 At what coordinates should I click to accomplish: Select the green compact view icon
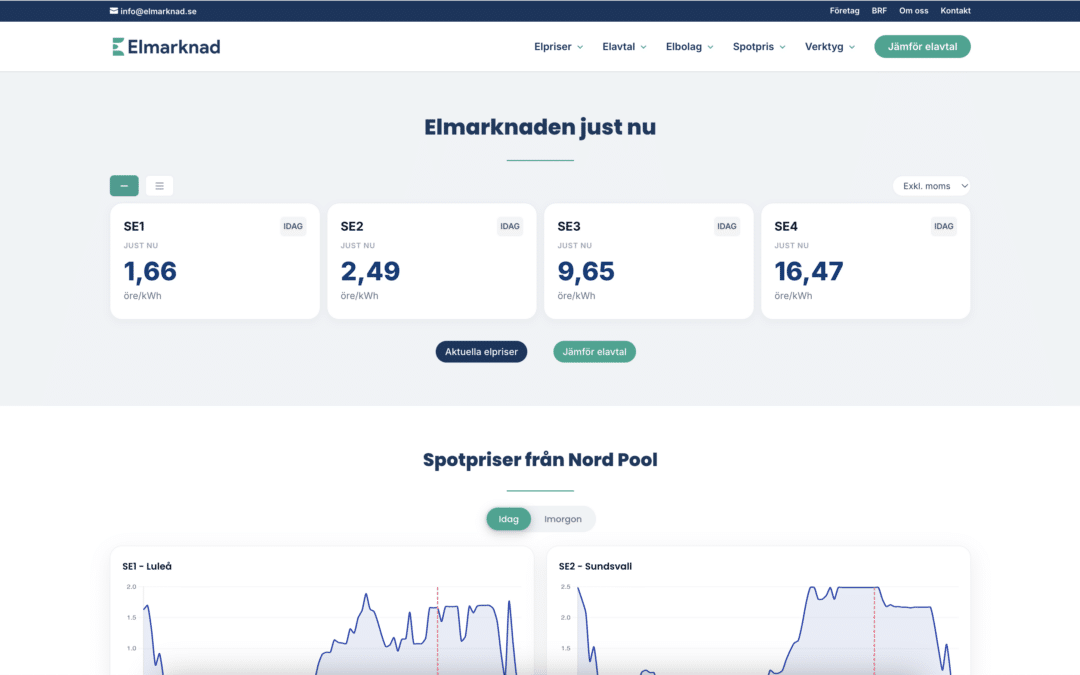pos(123,185)
